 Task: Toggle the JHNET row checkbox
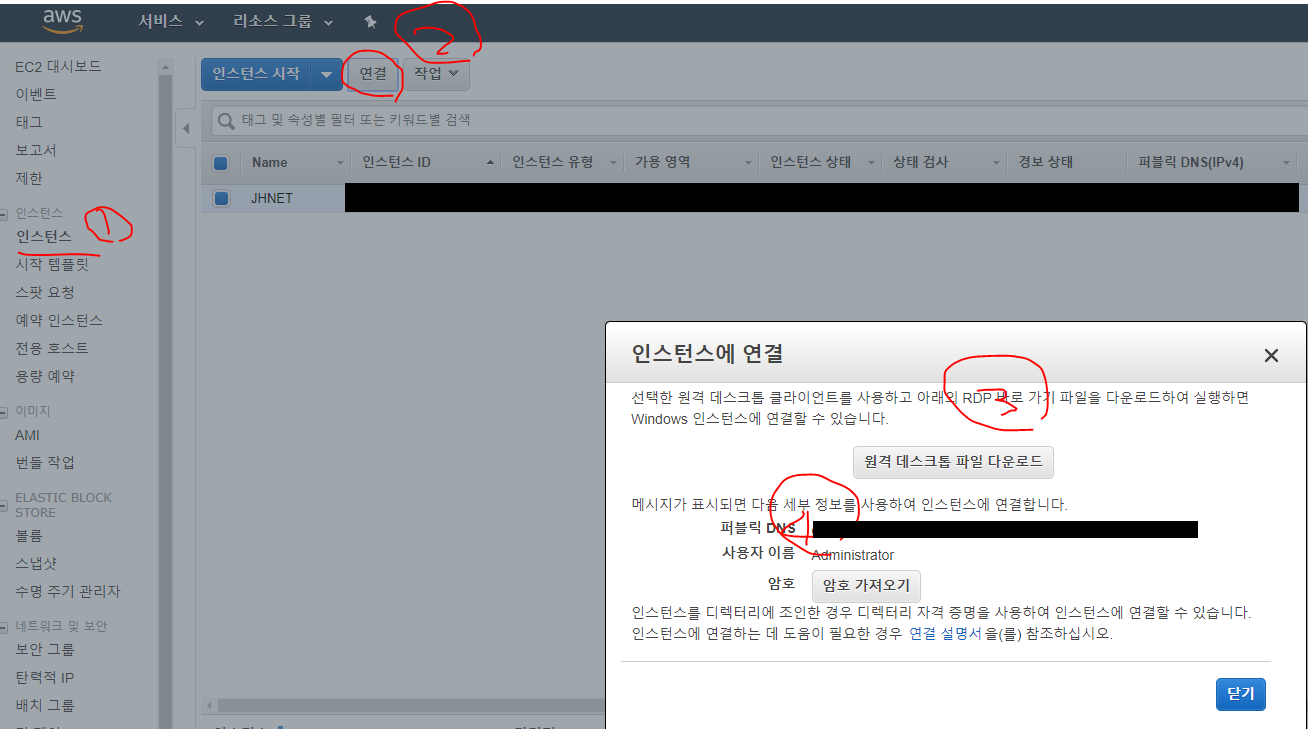pos(221,198)
